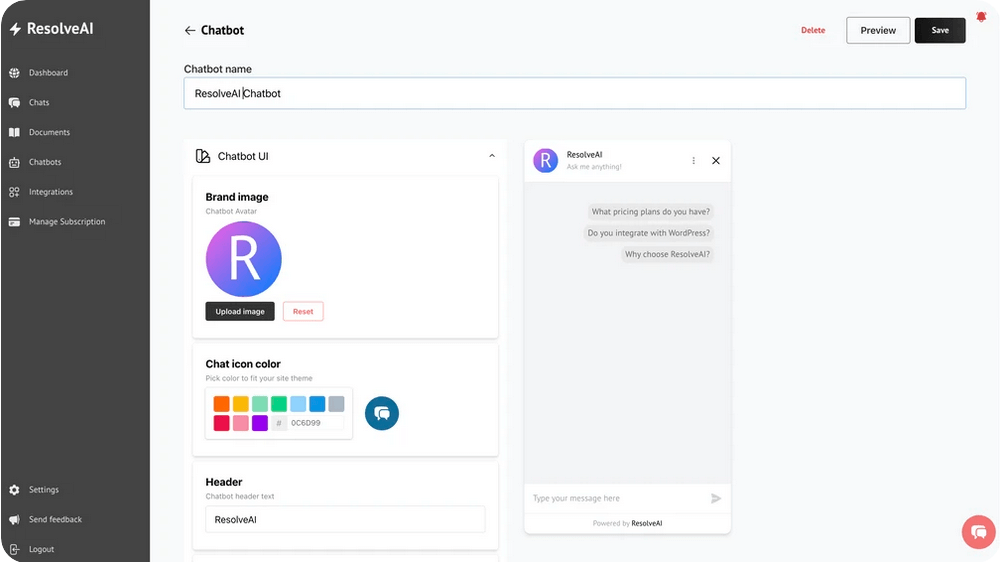Go to Chats in the sidebar
Viewport: 1000px width, 562px height.
[x=38, y=102]
